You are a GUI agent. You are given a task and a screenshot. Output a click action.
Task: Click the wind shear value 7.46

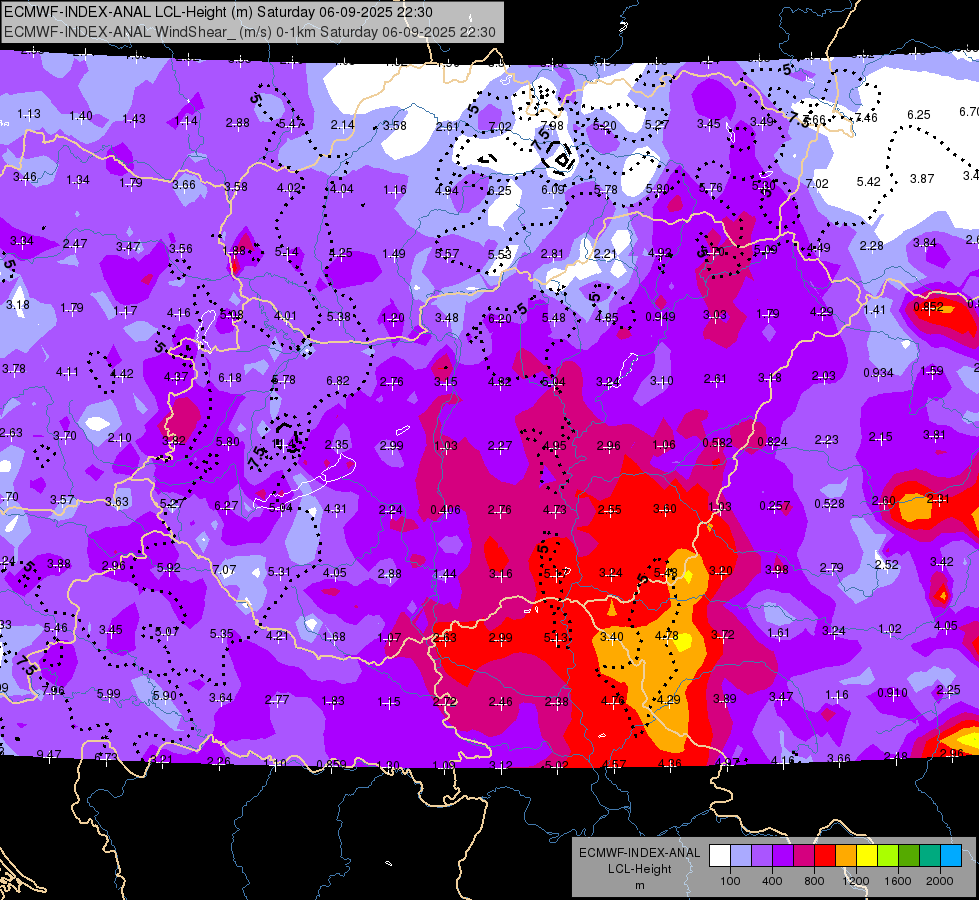[866, 117]
